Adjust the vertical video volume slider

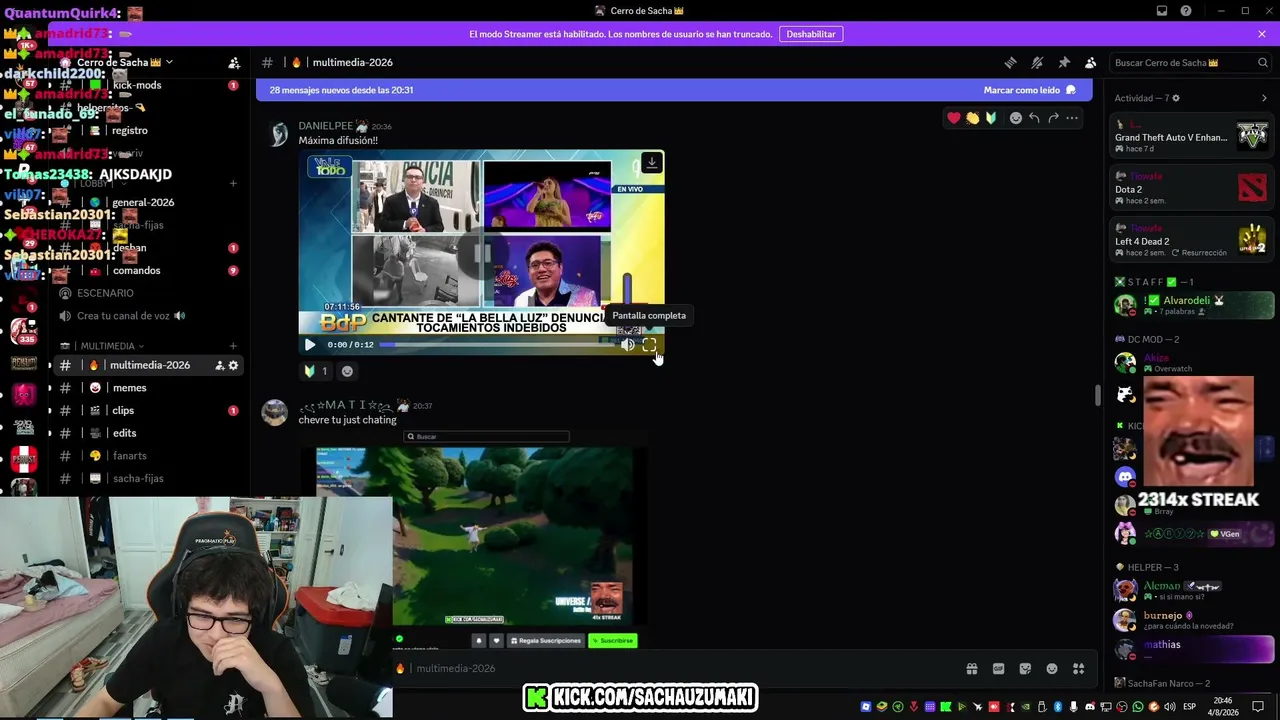[628, 290]
